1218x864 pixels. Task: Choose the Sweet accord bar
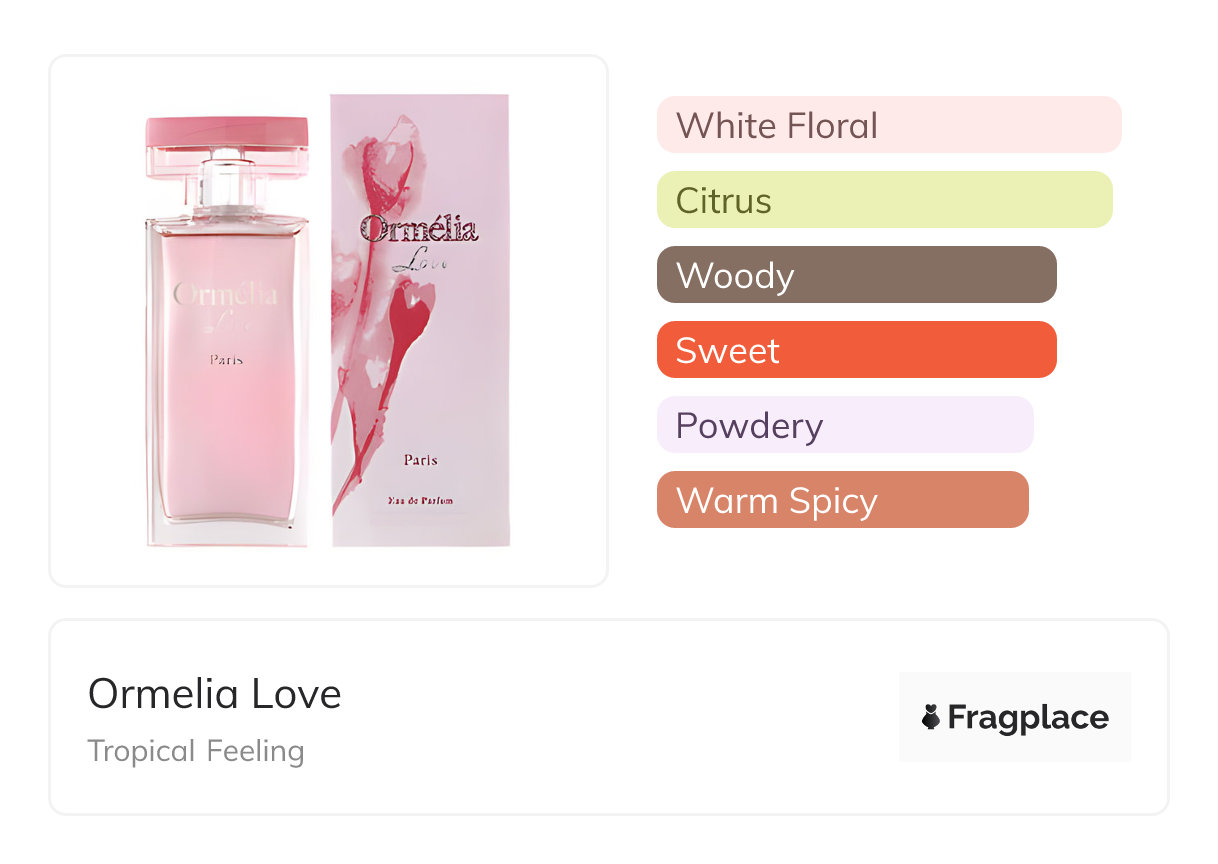(x=857, y=350)
